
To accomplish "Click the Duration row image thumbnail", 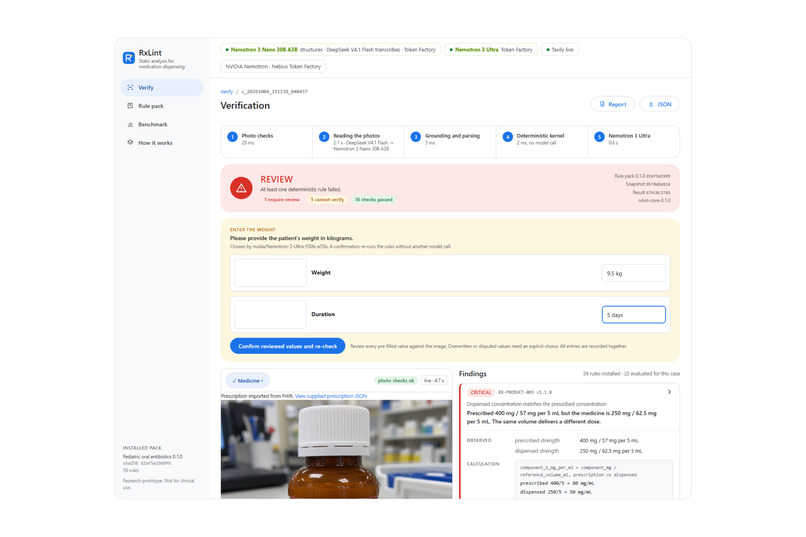I will tap(270, 314).
